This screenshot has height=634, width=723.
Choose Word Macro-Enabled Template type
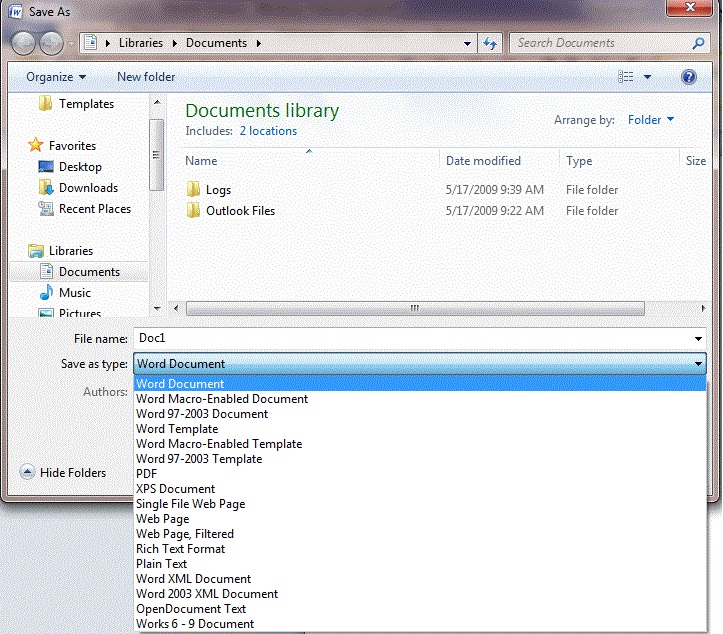[420, 444]
